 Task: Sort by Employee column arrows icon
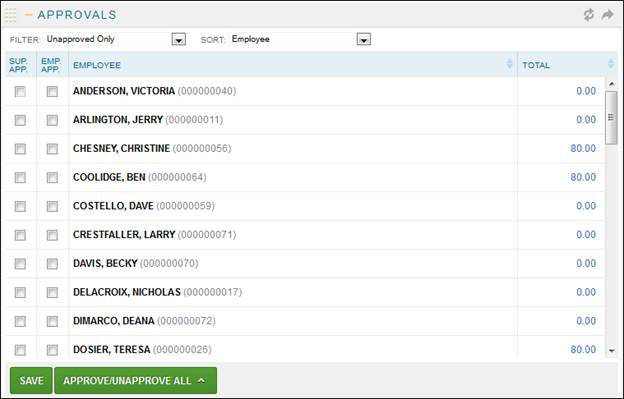point(509,64)
